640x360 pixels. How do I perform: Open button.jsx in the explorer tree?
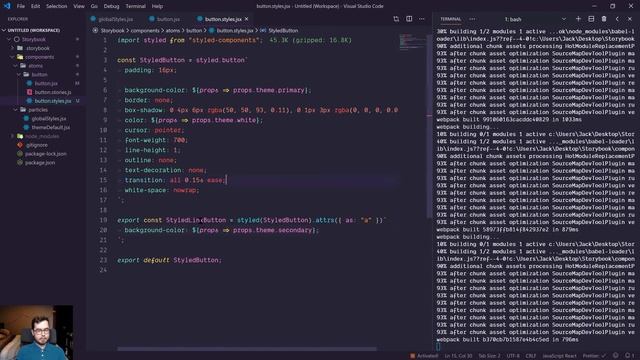tap(46, 83)
